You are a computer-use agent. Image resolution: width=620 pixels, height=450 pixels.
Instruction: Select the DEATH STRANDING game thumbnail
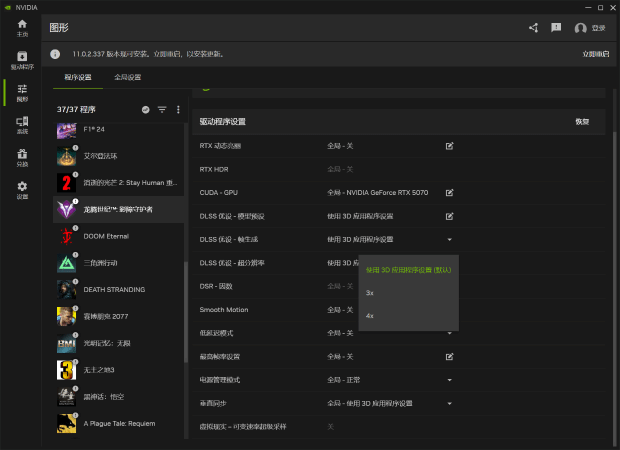66,290
